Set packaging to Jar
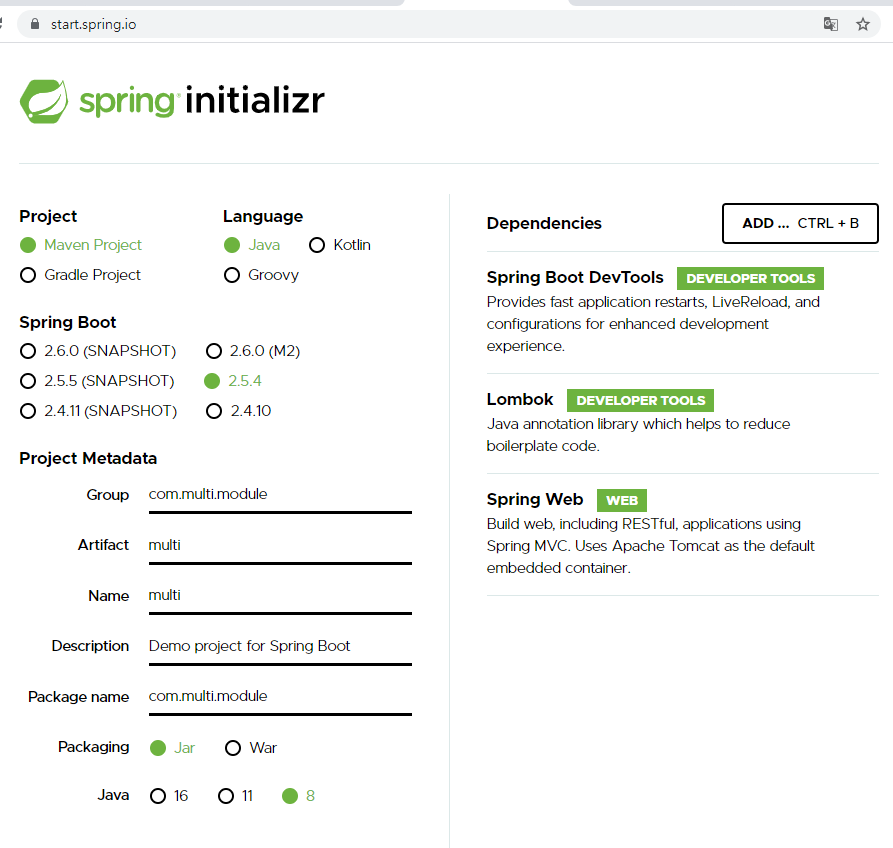 point(158,748)
